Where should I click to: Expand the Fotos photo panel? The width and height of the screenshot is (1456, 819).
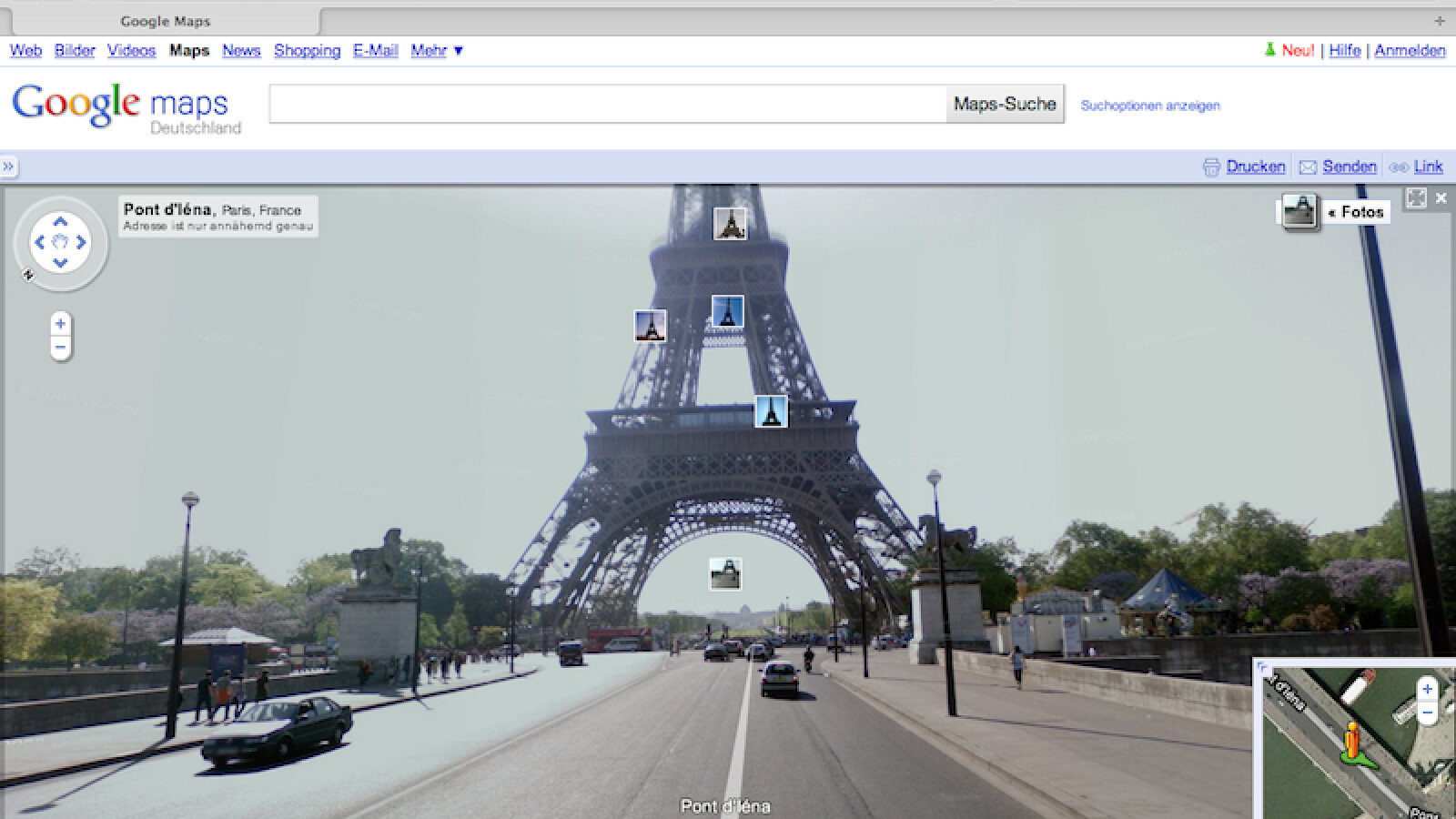click(x=1355, y=212)
